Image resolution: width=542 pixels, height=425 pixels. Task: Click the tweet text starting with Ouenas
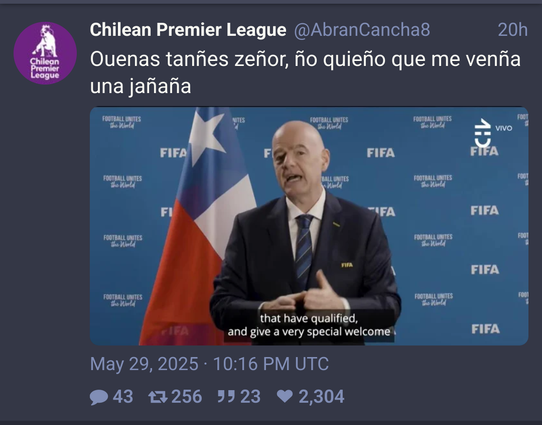pyautogui.click(x=305, y=72)
